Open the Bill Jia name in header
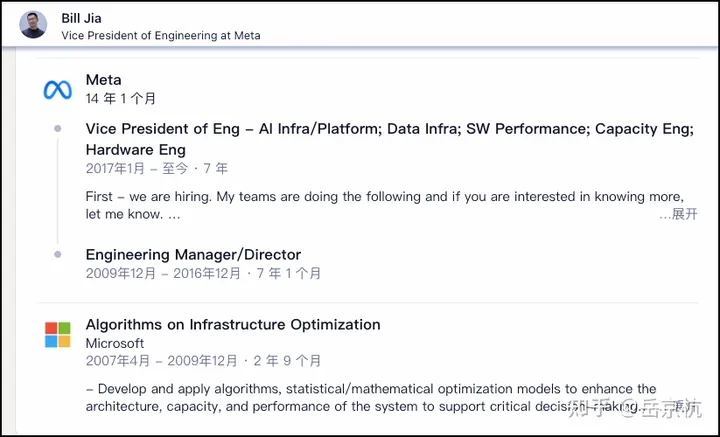 (84, 17)
